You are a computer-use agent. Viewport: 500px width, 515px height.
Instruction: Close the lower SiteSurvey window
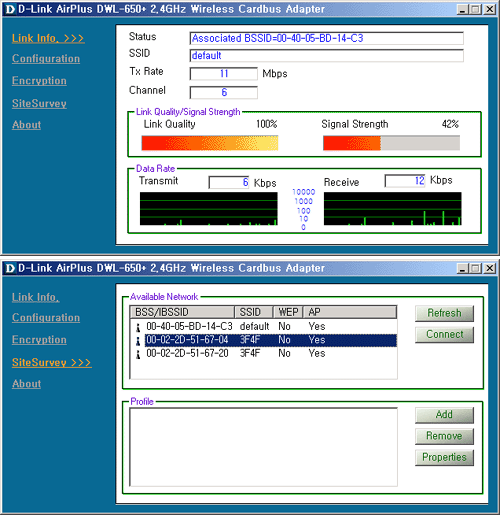(x=490, y=268)
